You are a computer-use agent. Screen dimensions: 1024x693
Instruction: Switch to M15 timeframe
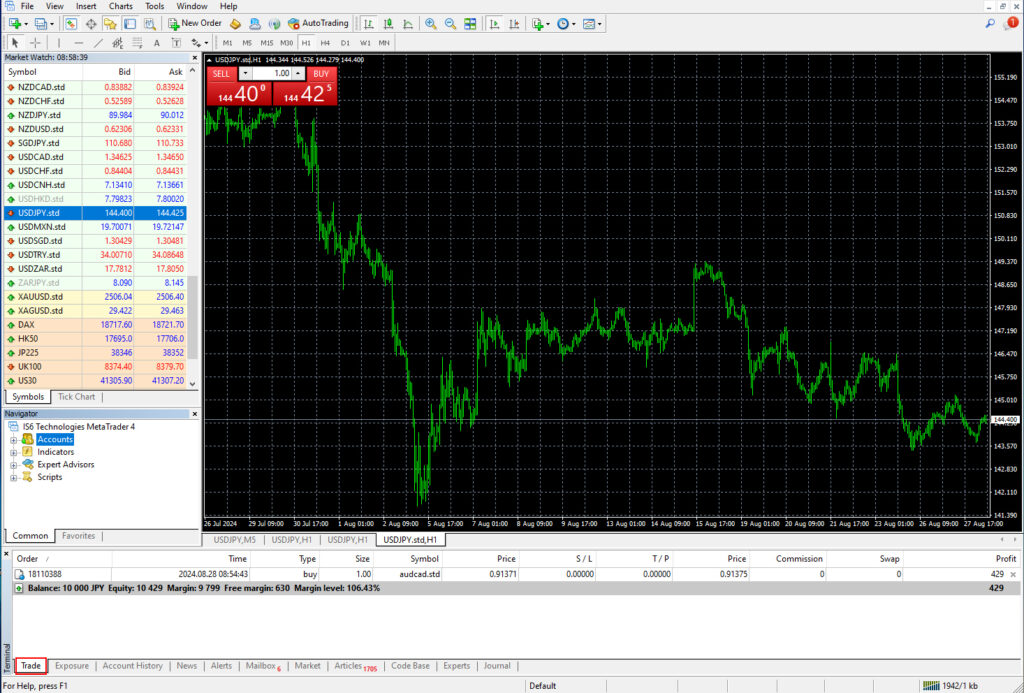point(266,42)
